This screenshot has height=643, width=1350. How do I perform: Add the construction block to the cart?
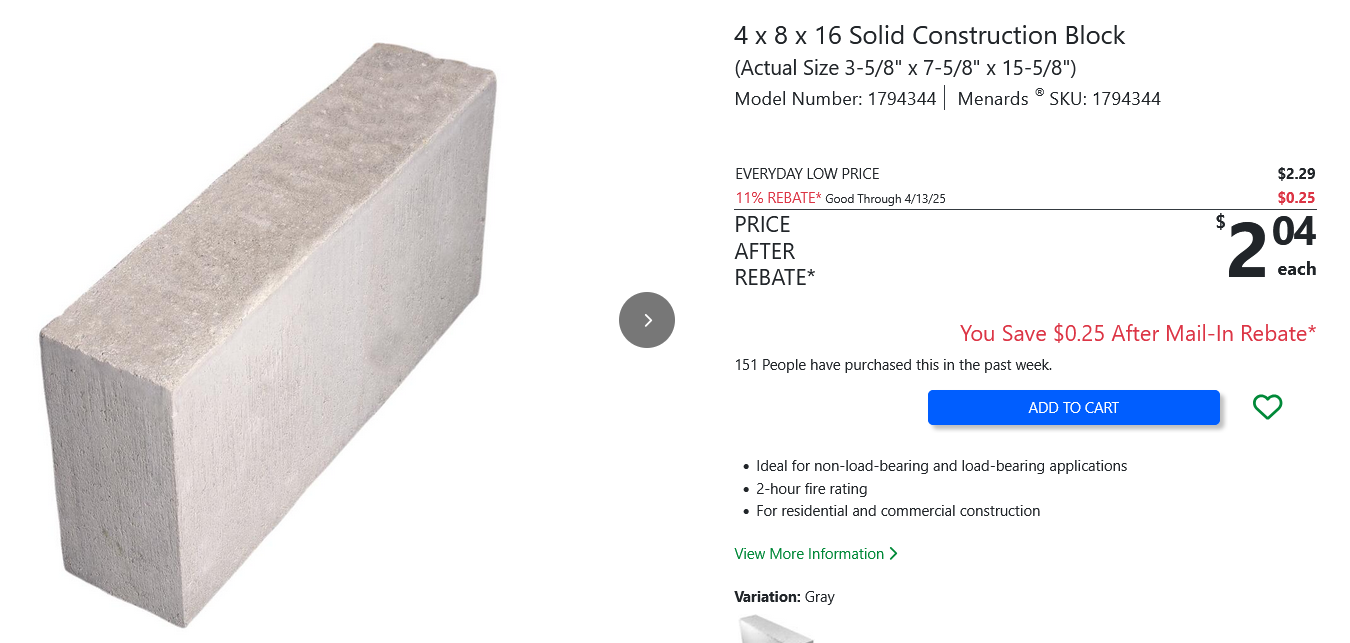[1073, 407]
